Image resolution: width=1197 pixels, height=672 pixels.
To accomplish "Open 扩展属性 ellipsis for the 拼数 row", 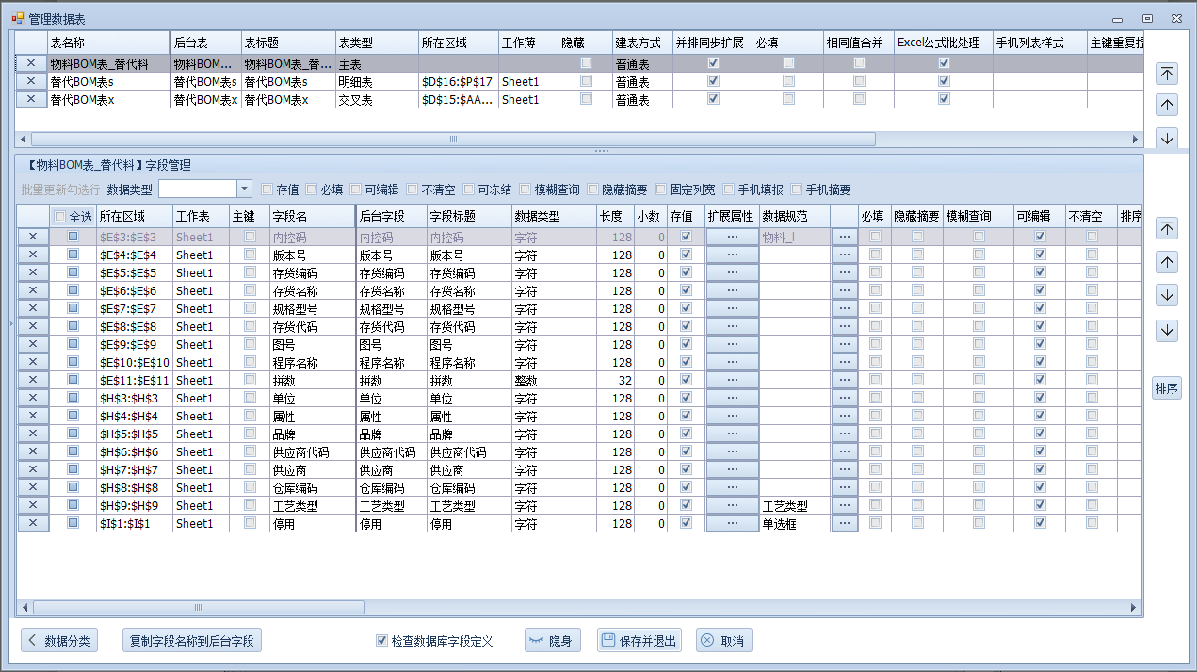I will coord(732,381).
